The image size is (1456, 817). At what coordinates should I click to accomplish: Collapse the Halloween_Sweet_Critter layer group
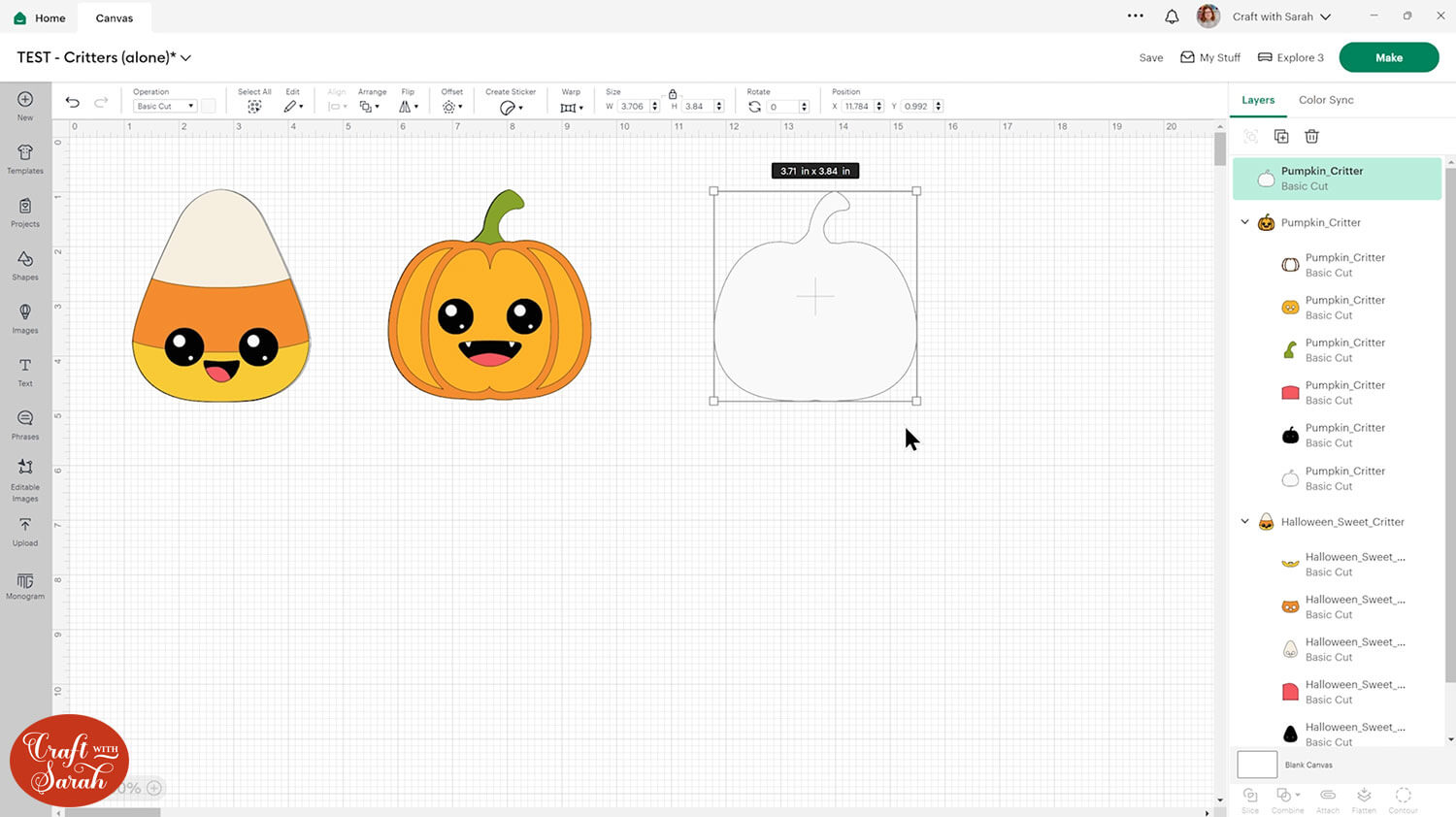[1245, 522]
